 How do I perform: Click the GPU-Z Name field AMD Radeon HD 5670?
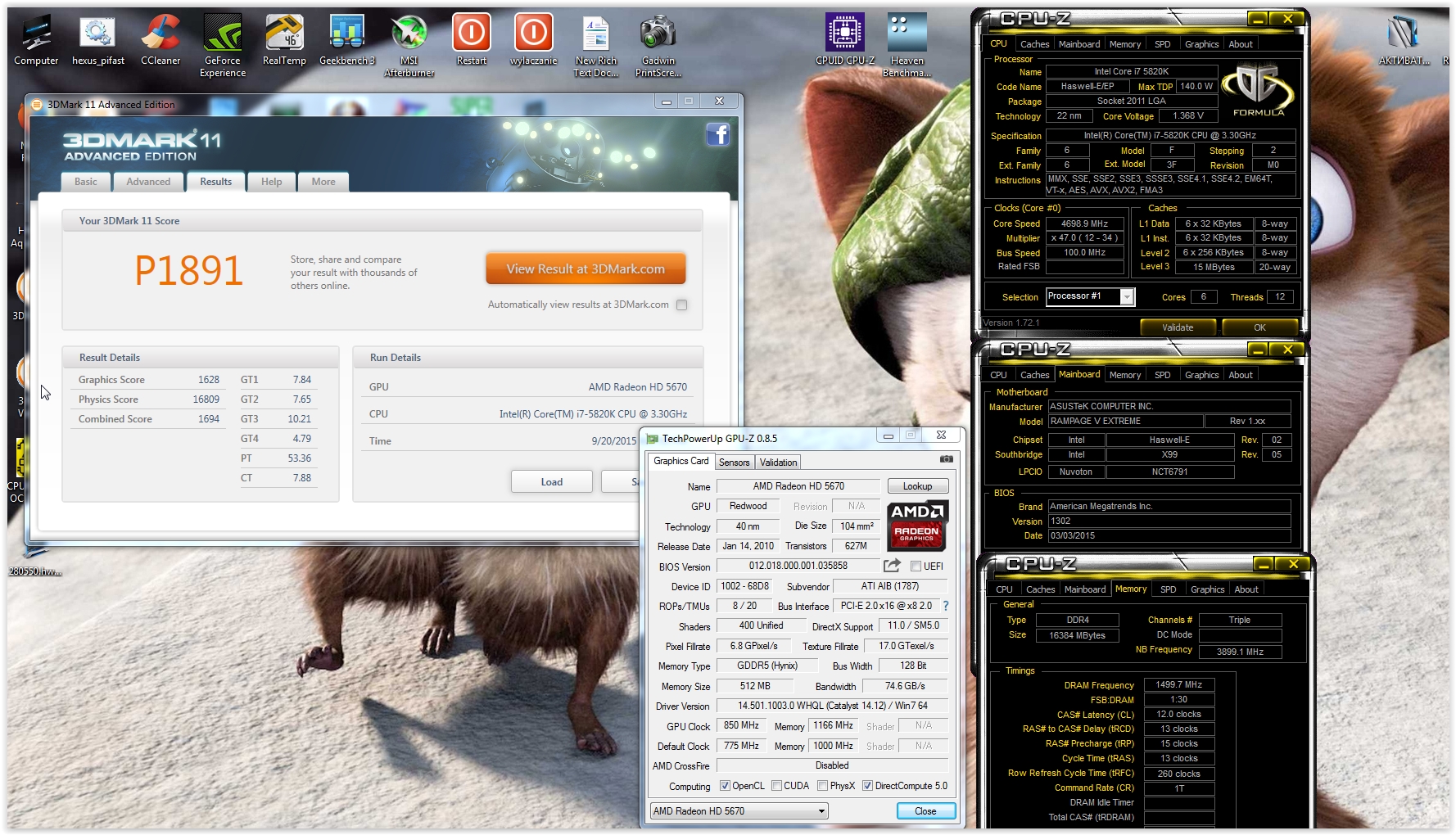click(x=798, y=486)
